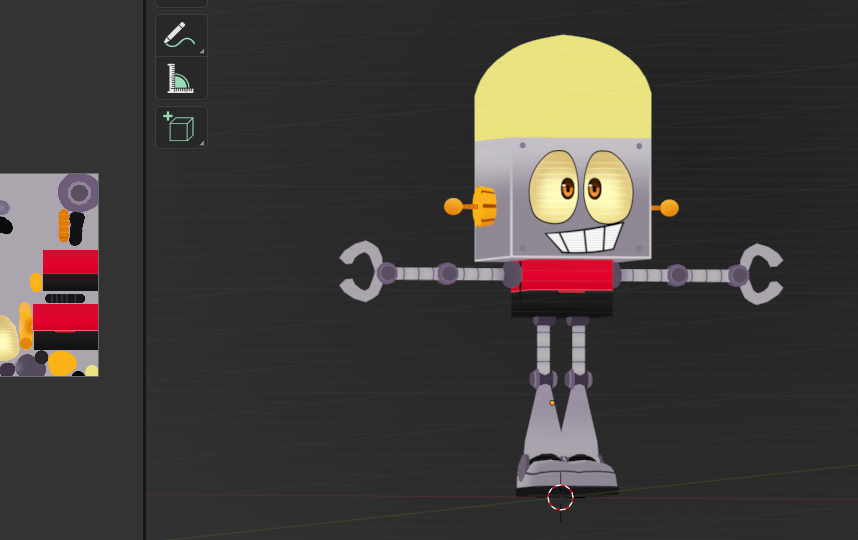Click the robot's yellow dome head
This screenshot has width=858, height=540.
563,88
